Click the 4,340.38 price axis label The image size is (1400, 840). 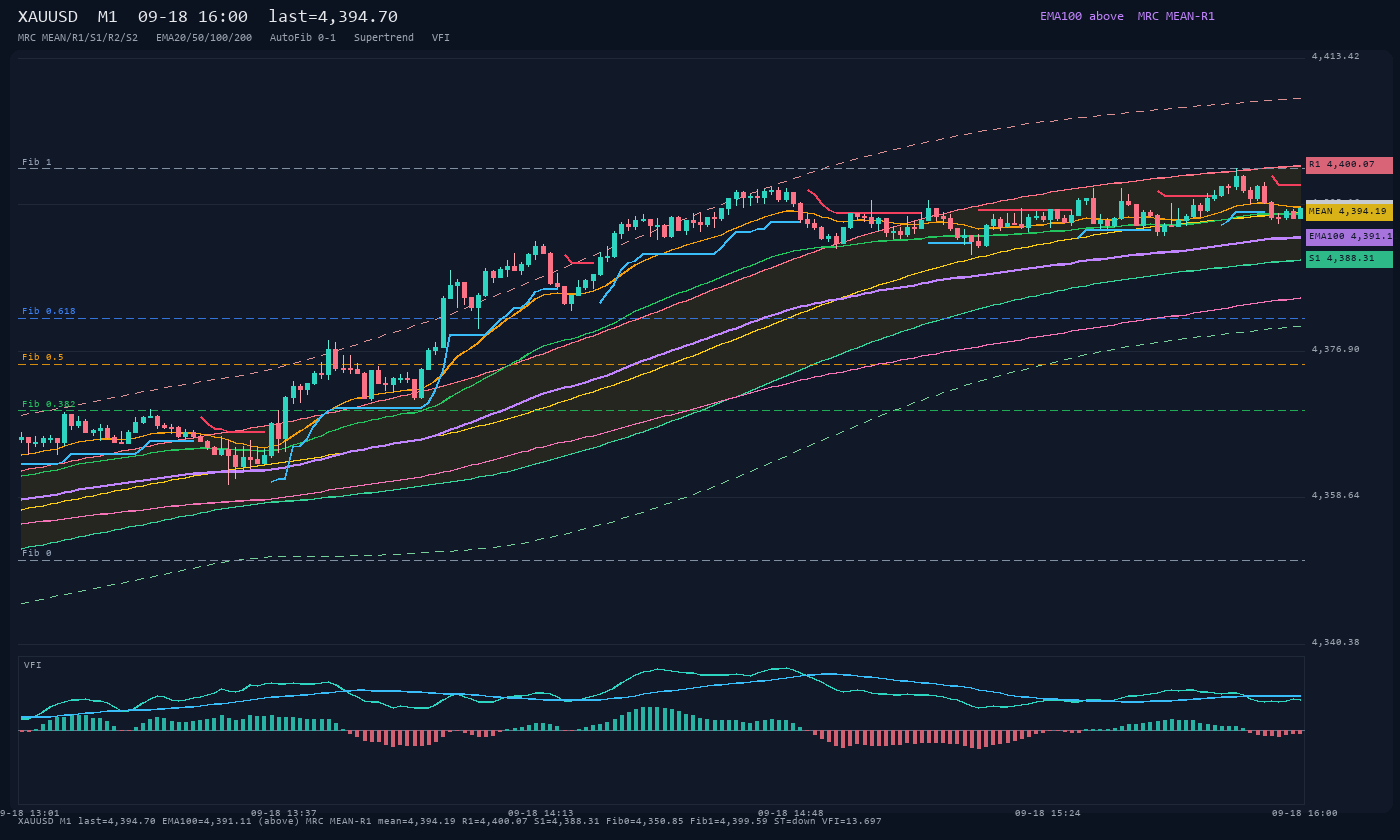coord(1336,643)
